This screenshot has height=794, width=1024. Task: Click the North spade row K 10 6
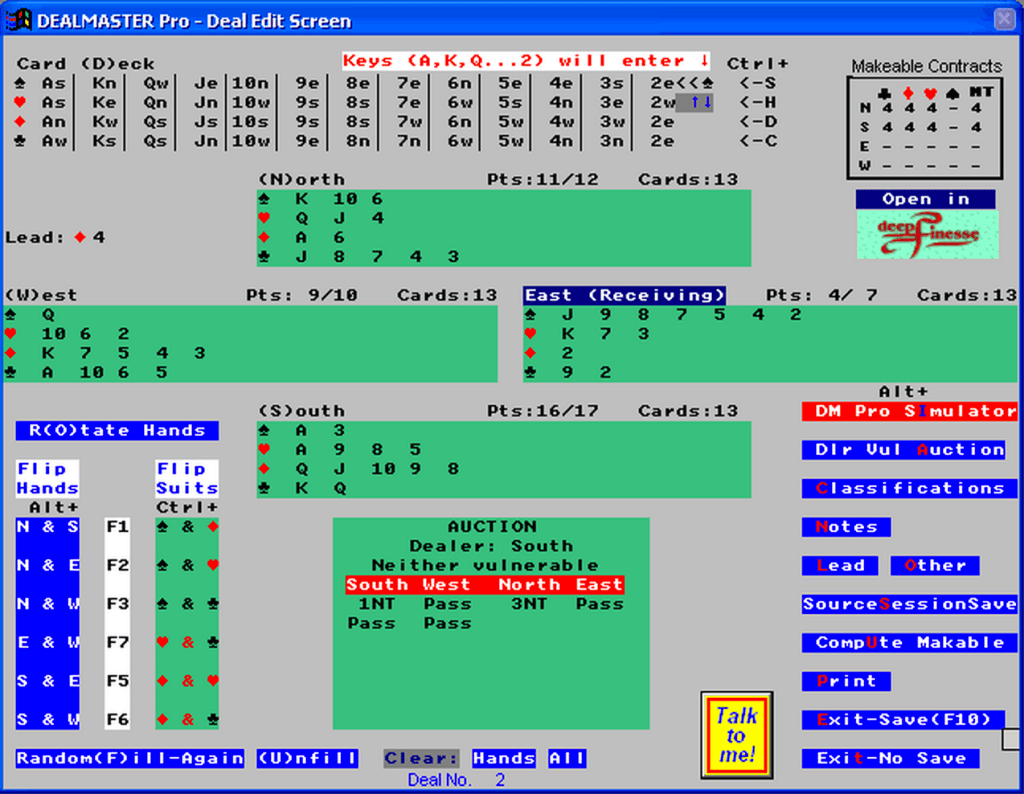[x=504, y=199]
